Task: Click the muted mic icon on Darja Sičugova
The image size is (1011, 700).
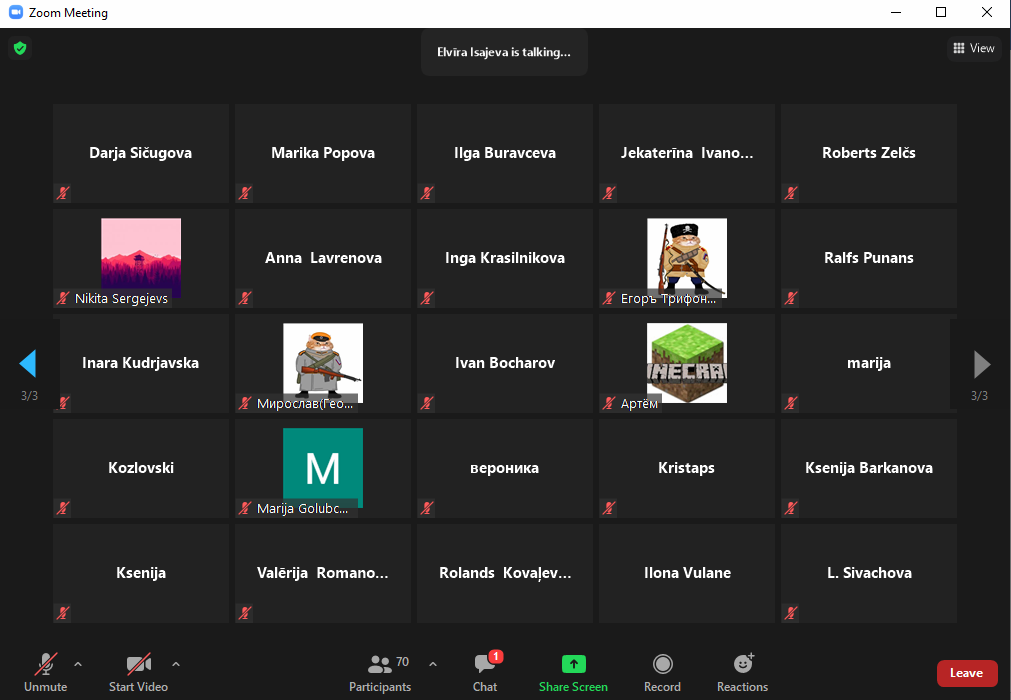Action: point(63,193)
